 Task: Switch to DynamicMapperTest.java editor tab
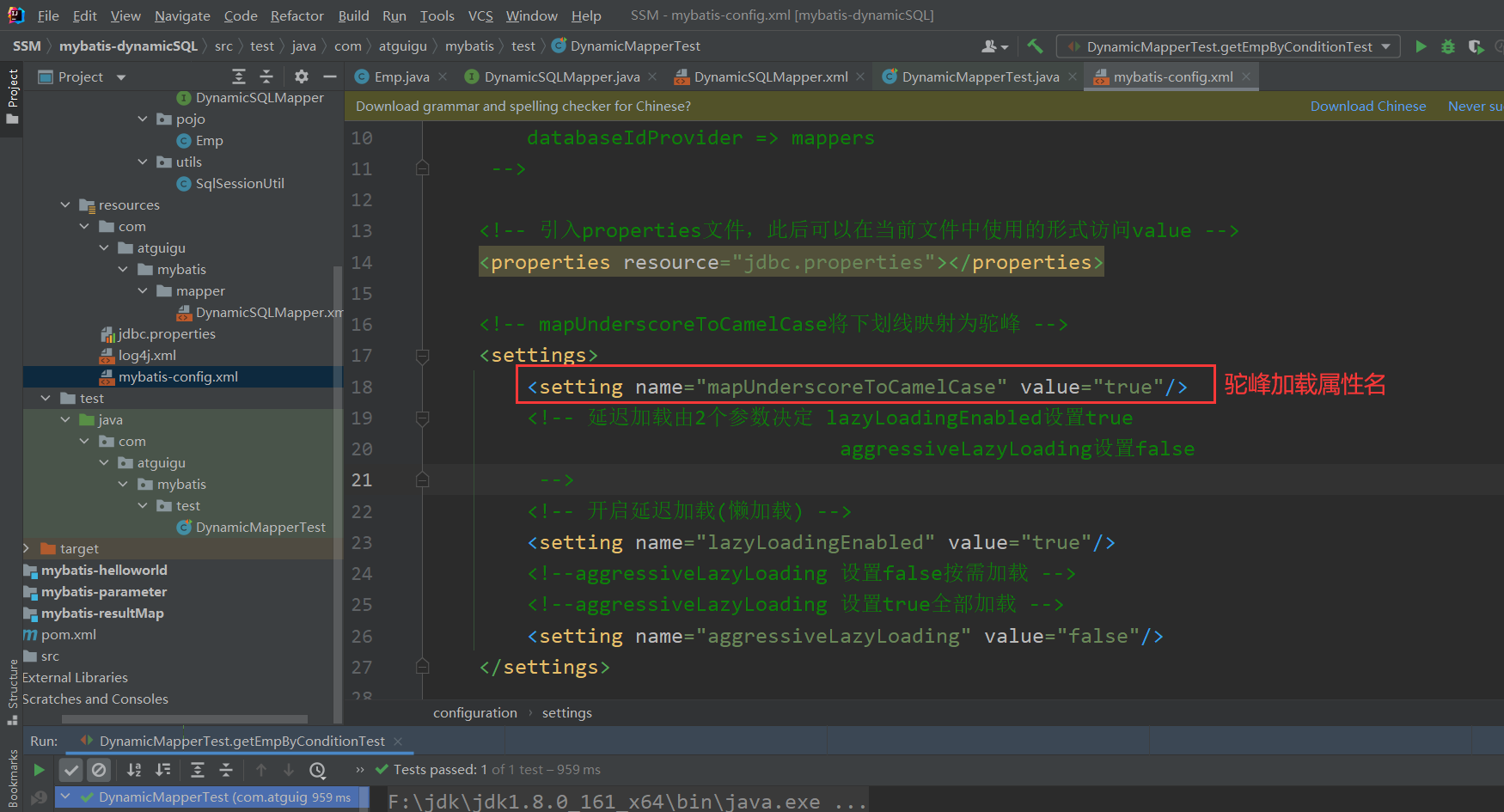(980, 76)
